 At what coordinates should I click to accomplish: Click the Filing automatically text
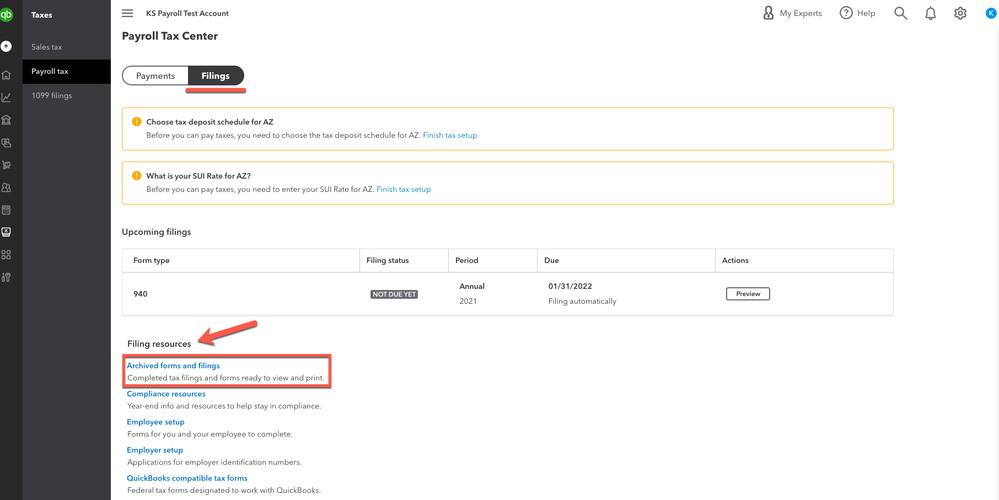tap(582, 301)
